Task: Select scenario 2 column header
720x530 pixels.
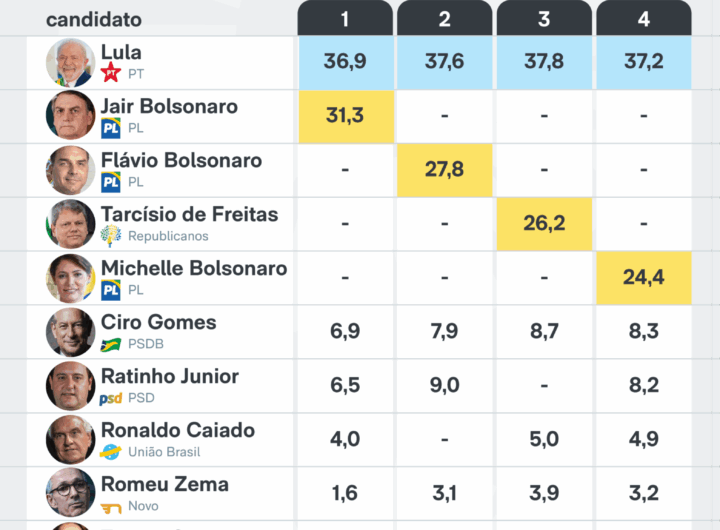Action: [444, 19]
